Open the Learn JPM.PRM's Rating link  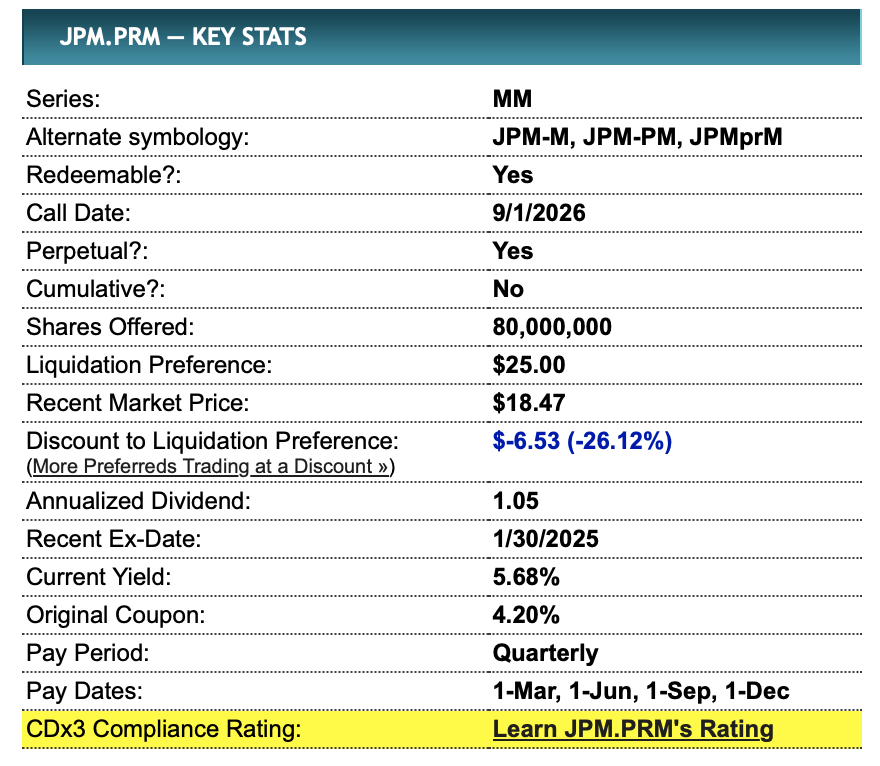pos(633,729)
